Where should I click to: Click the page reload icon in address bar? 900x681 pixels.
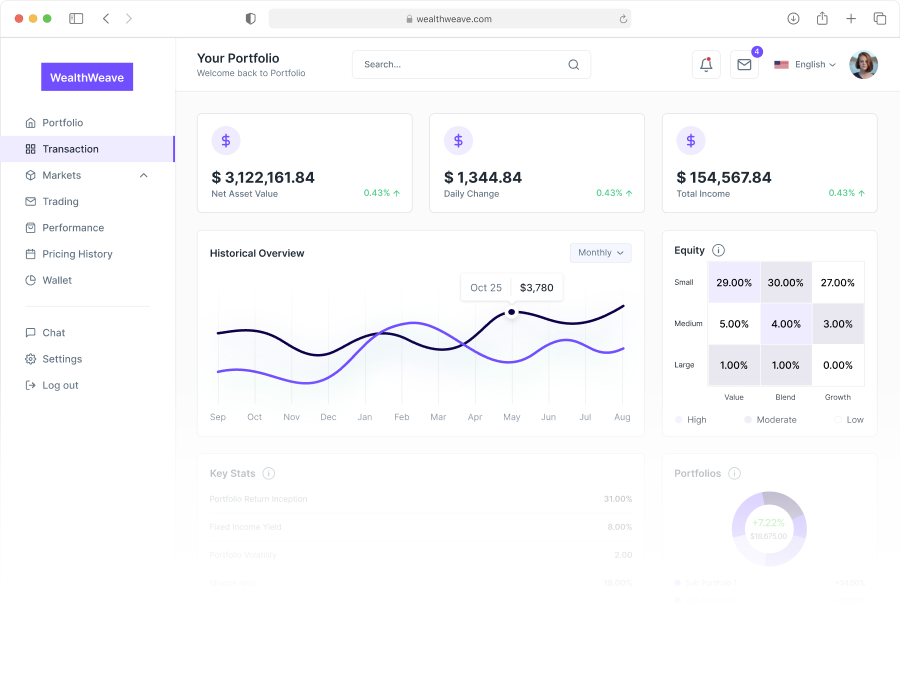point(623,19)
